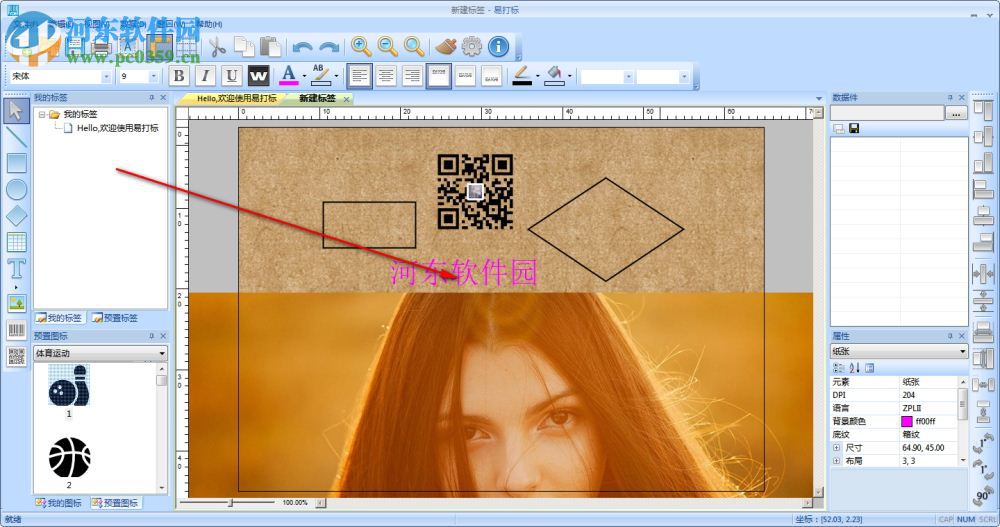This screenshot has height=527, width=1000.
Task: Click the paste clipboard icon
Action: (x=270, y=47)
